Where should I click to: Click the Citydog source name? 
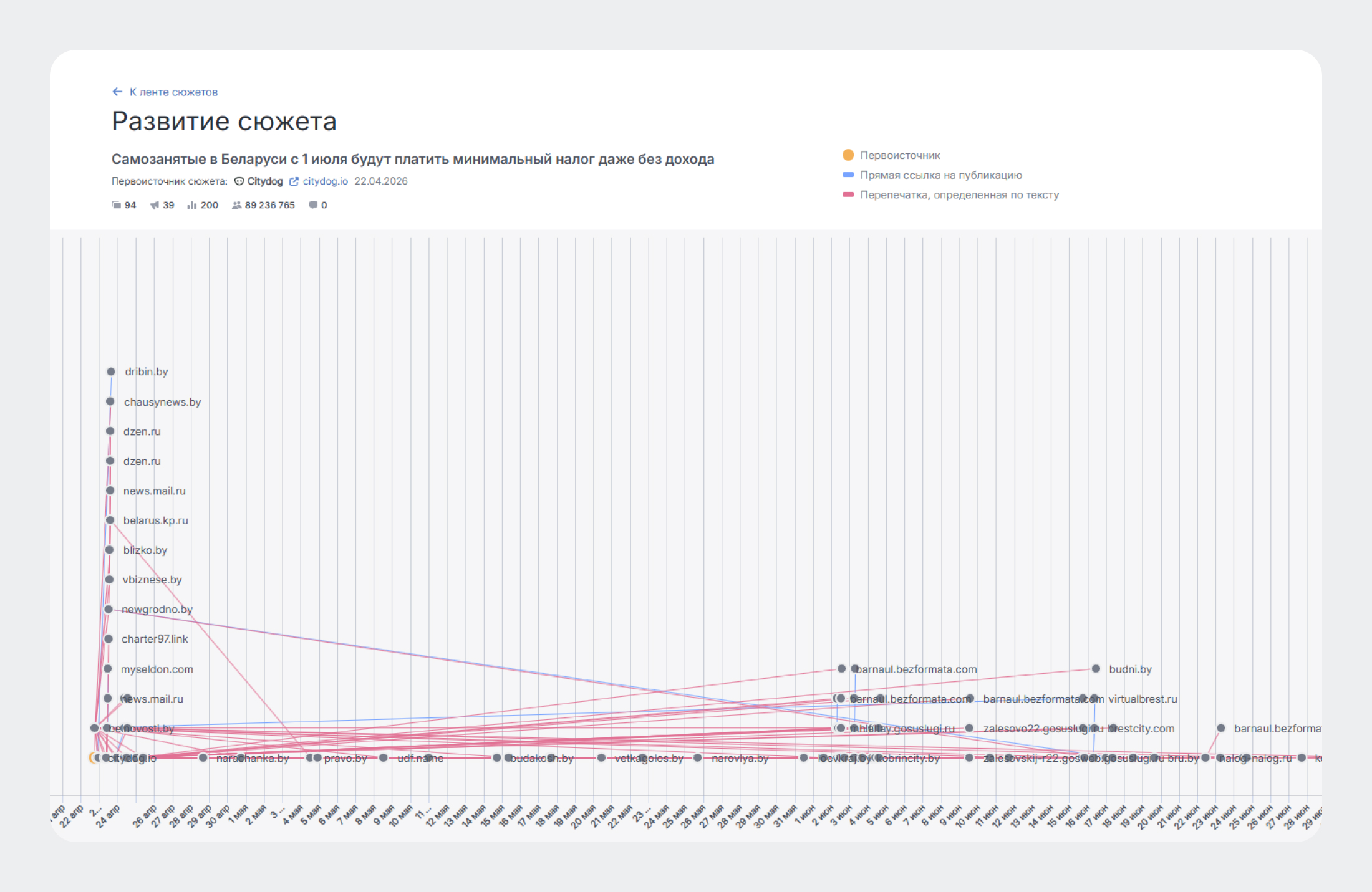[x=265, y=181]
